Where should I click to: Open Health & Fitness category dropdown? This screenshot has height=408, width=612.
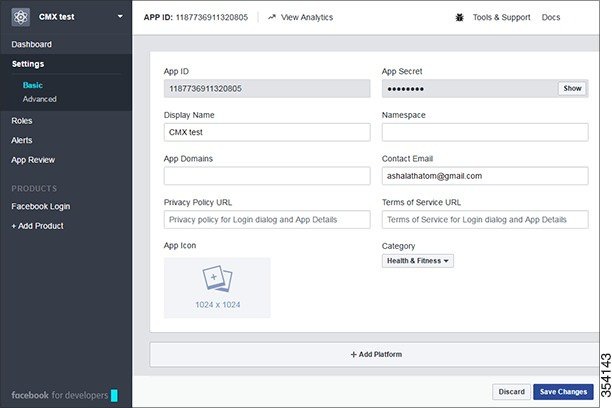[x=418, y=261]
